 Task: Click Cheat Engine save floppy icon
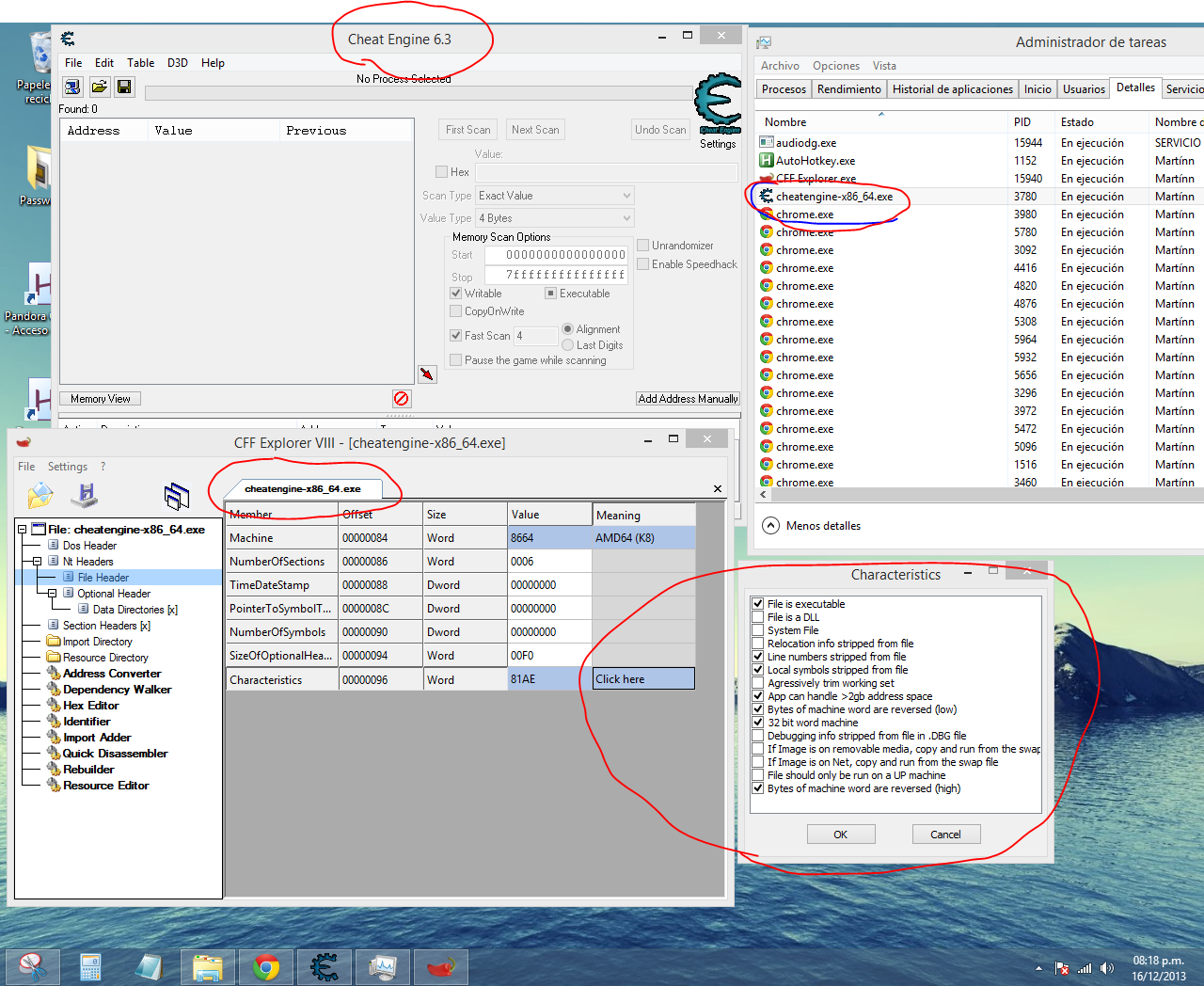(x=124, y=87)
